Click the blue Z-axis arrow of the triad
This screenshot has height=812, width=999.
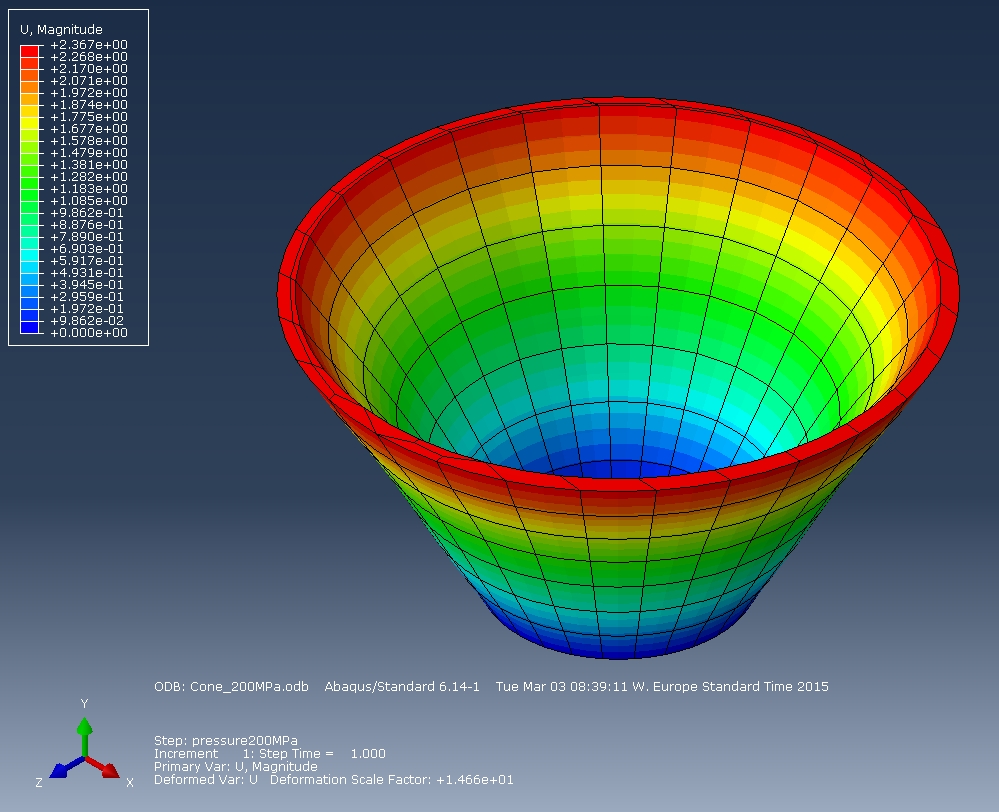tap(66, 767)
